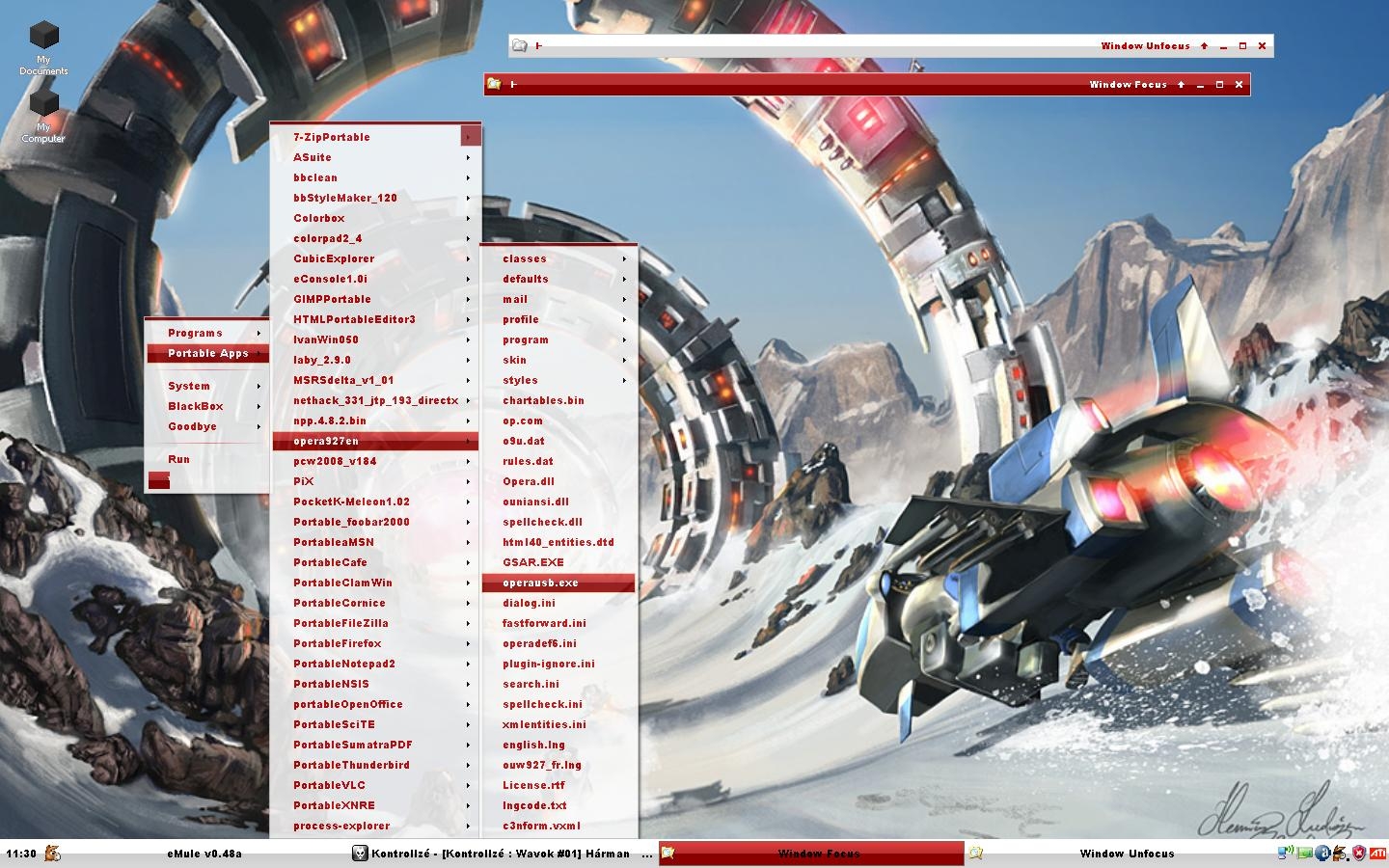Open bbStyleMaker_120 entry
The image size is (1389, 868).
(375, 199)
